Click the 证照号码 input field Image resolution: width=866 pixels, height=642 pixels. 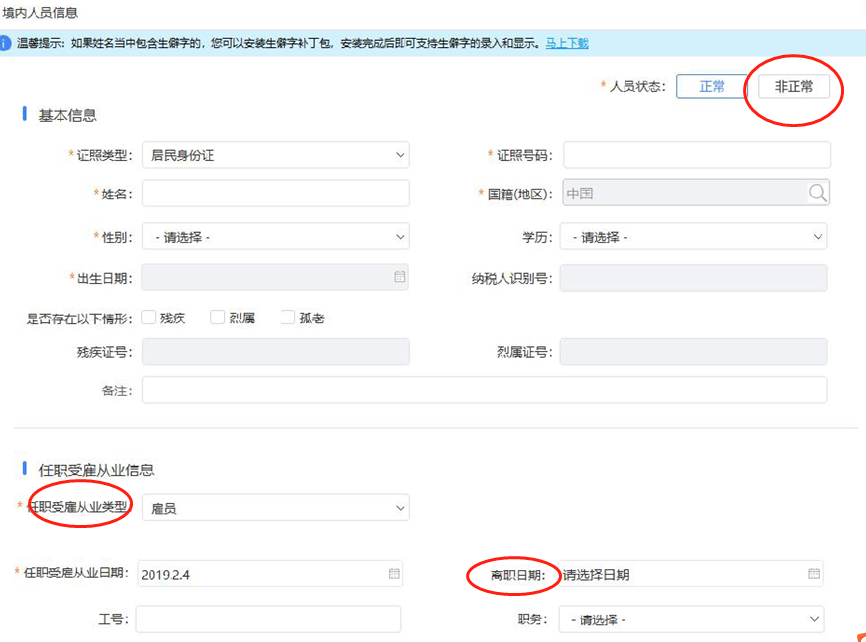(x=697, y=155)
